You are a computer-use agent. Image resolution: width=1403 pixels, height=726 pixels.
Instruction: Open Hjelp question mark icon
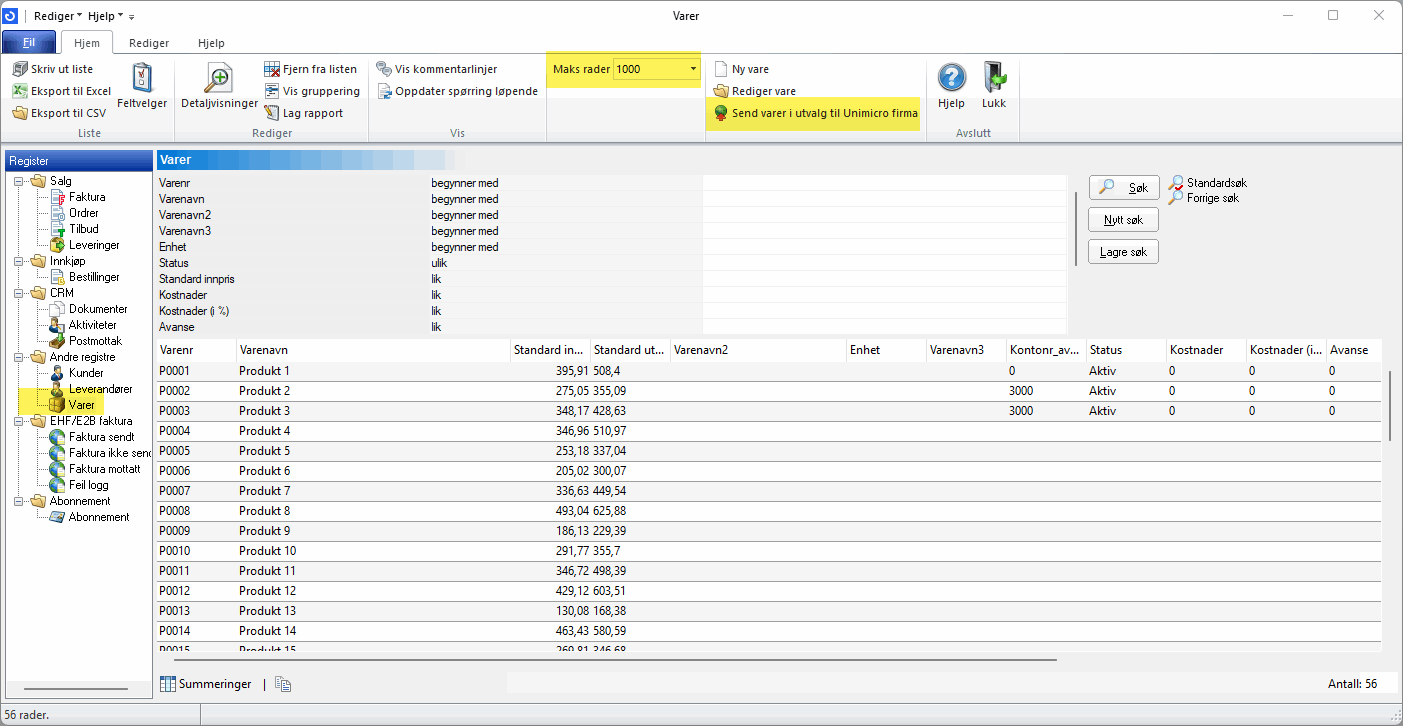click(951, 78)
